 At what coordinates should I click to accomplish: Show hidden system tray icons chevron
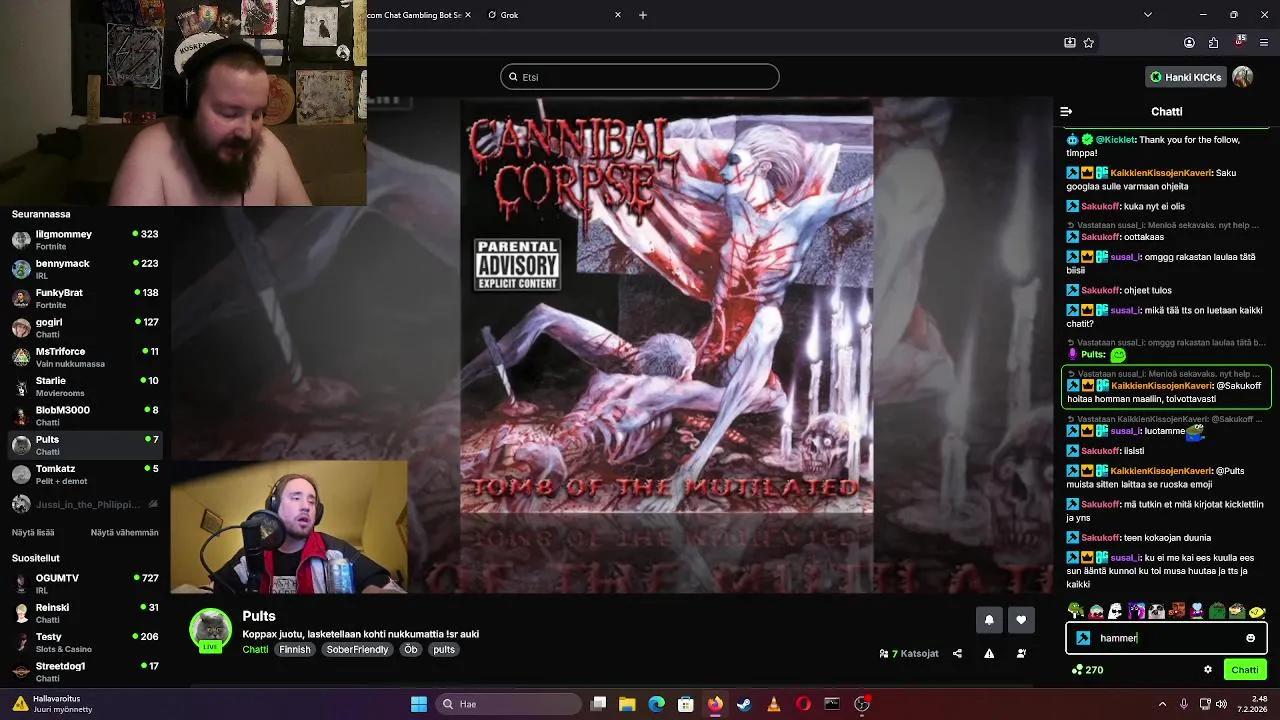[1163, 704]
